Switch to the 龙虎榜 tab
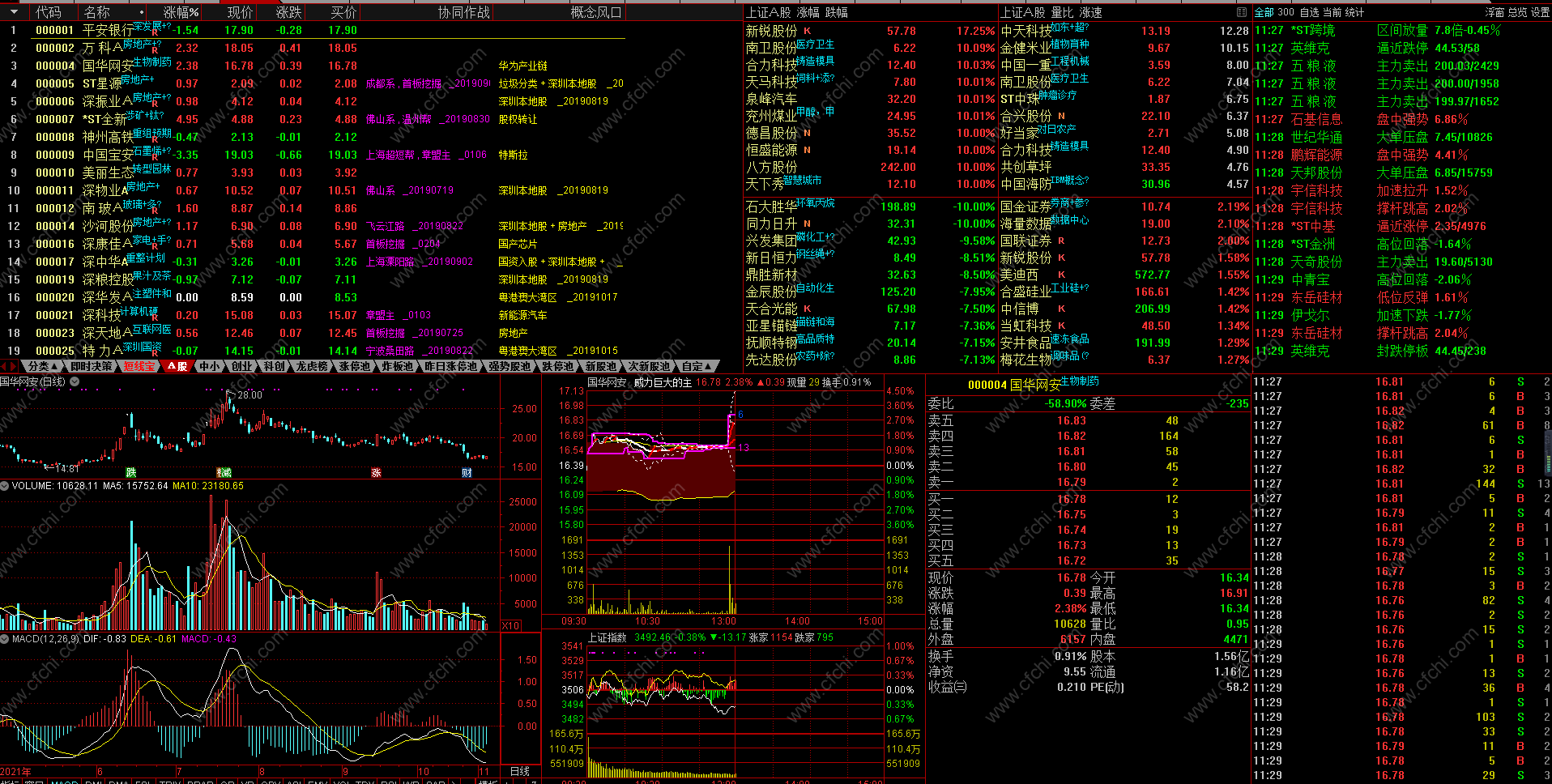 [312, 366]
